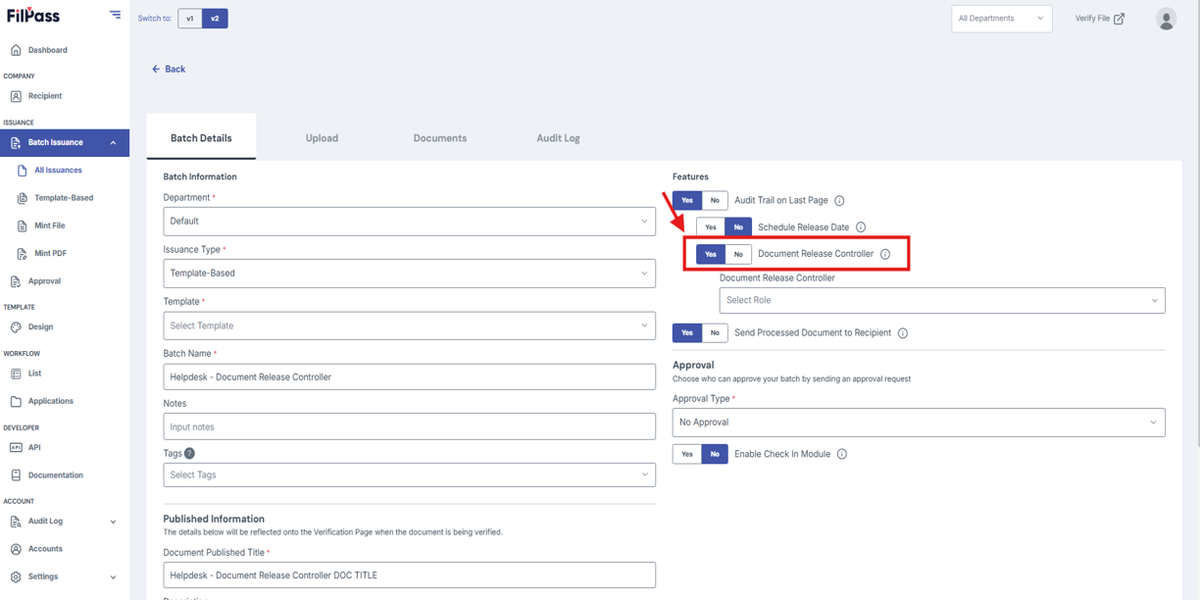Image resolution: width=1200 pixels, height=600 pixels.
Task: Open All Departments dropdown
Action: pos(1002,18)
